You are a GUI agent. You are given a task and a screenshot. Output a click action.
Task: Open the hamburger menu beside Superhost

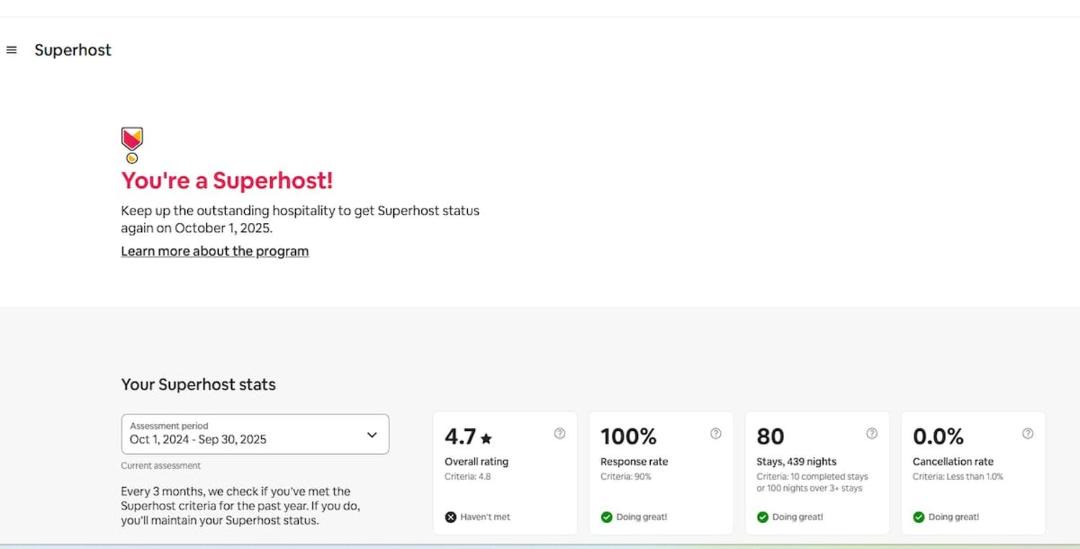pos(11,50)
